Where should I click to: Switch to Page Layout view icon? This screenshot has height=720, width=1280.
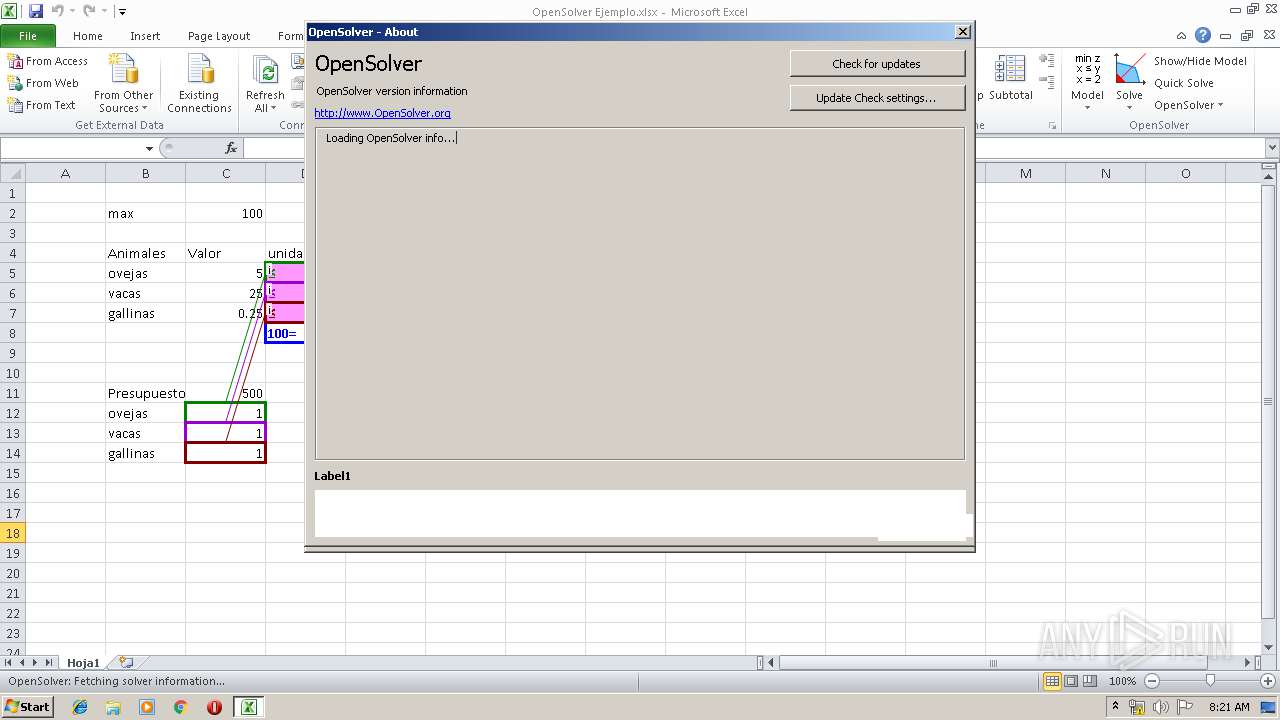tap(1071, 681)
